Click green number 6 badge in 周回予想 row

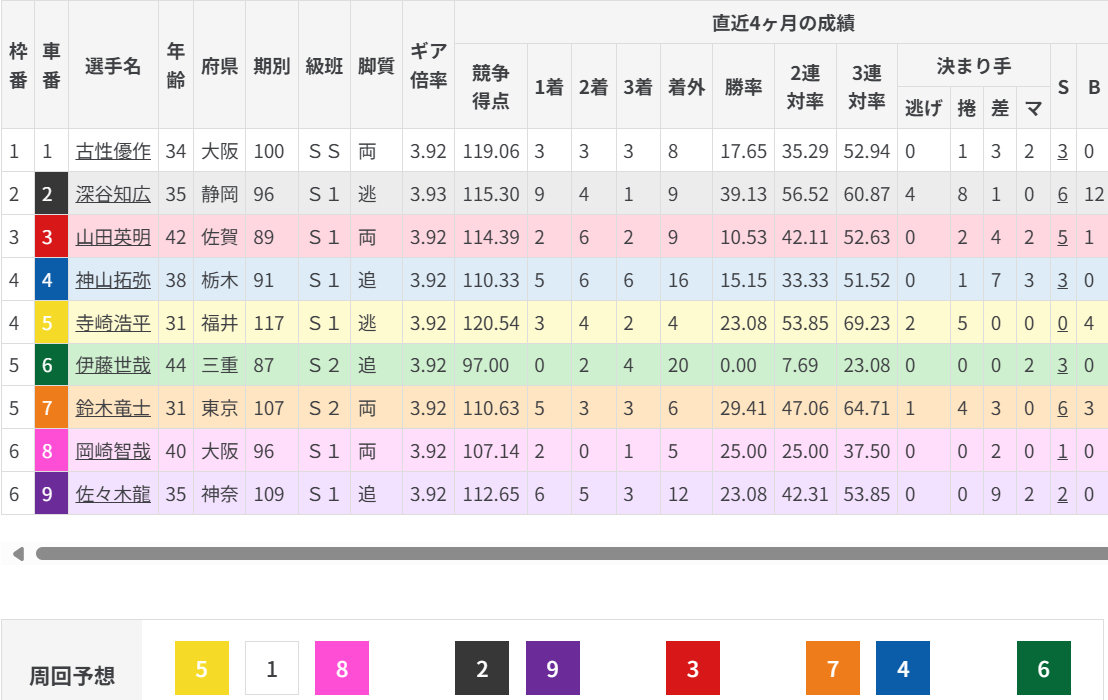click(x=1044, y=668)
